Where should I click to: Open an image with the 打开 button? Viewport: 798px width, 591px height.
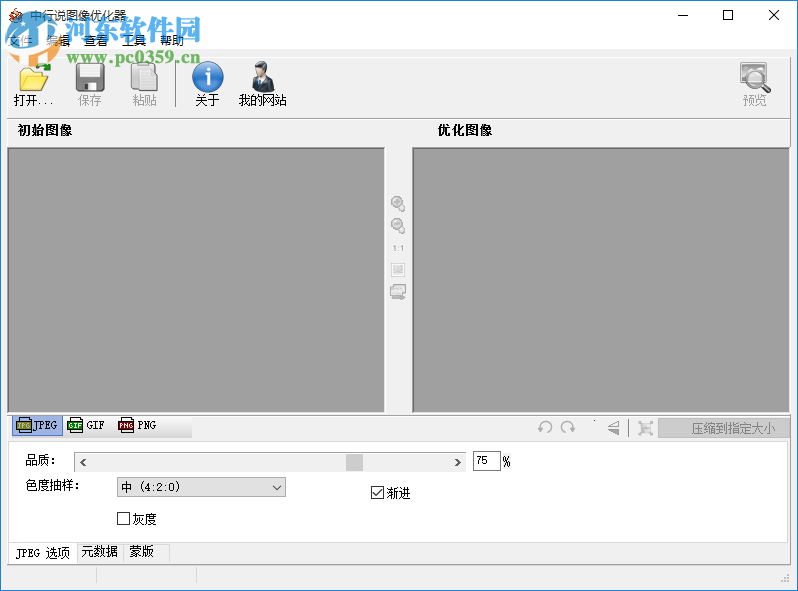pos(34,85)
